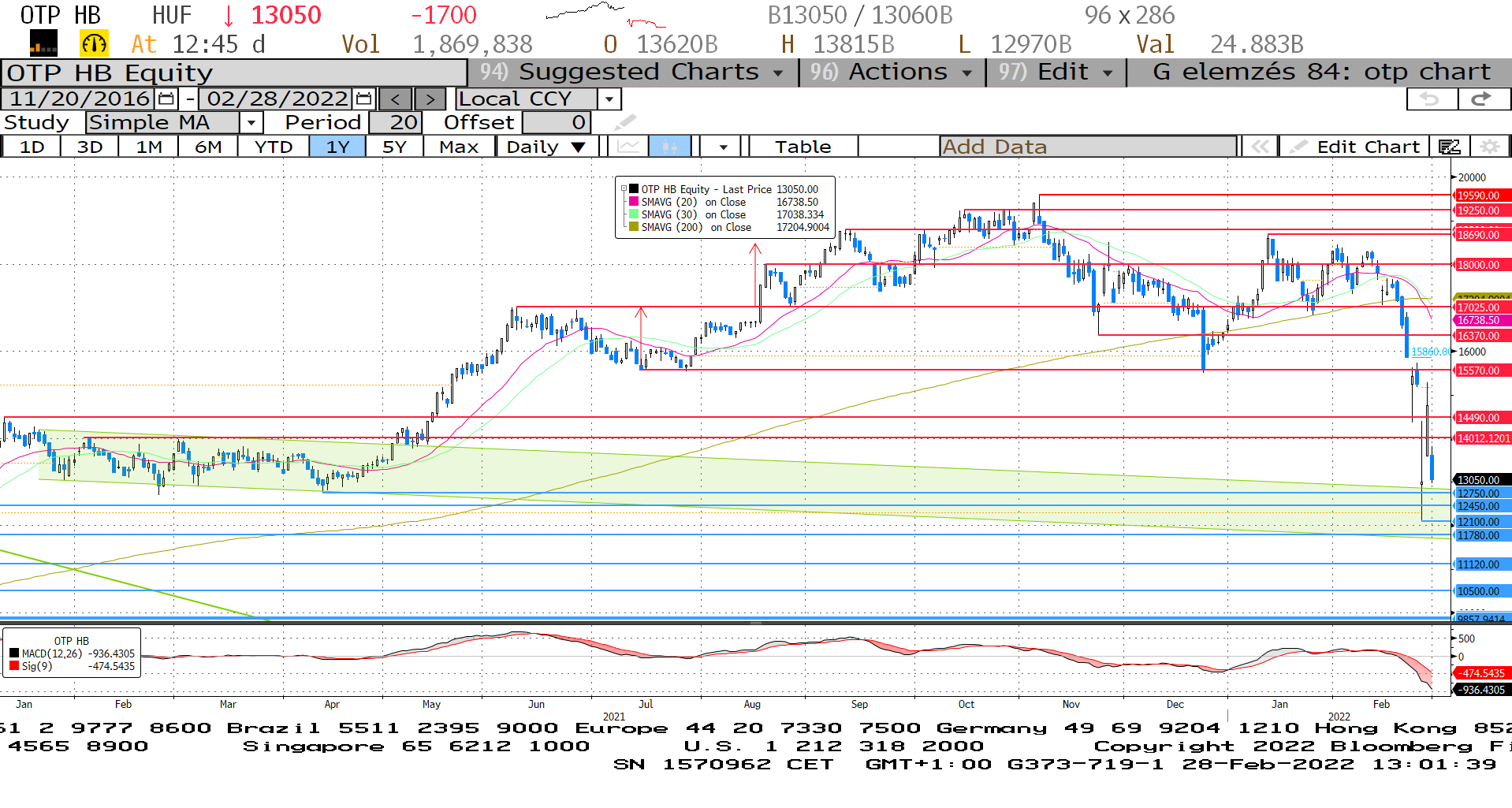Screen dimensions: 1512x808
Task: Open the Simple MA study dropdown
Action: pos(251,123)
